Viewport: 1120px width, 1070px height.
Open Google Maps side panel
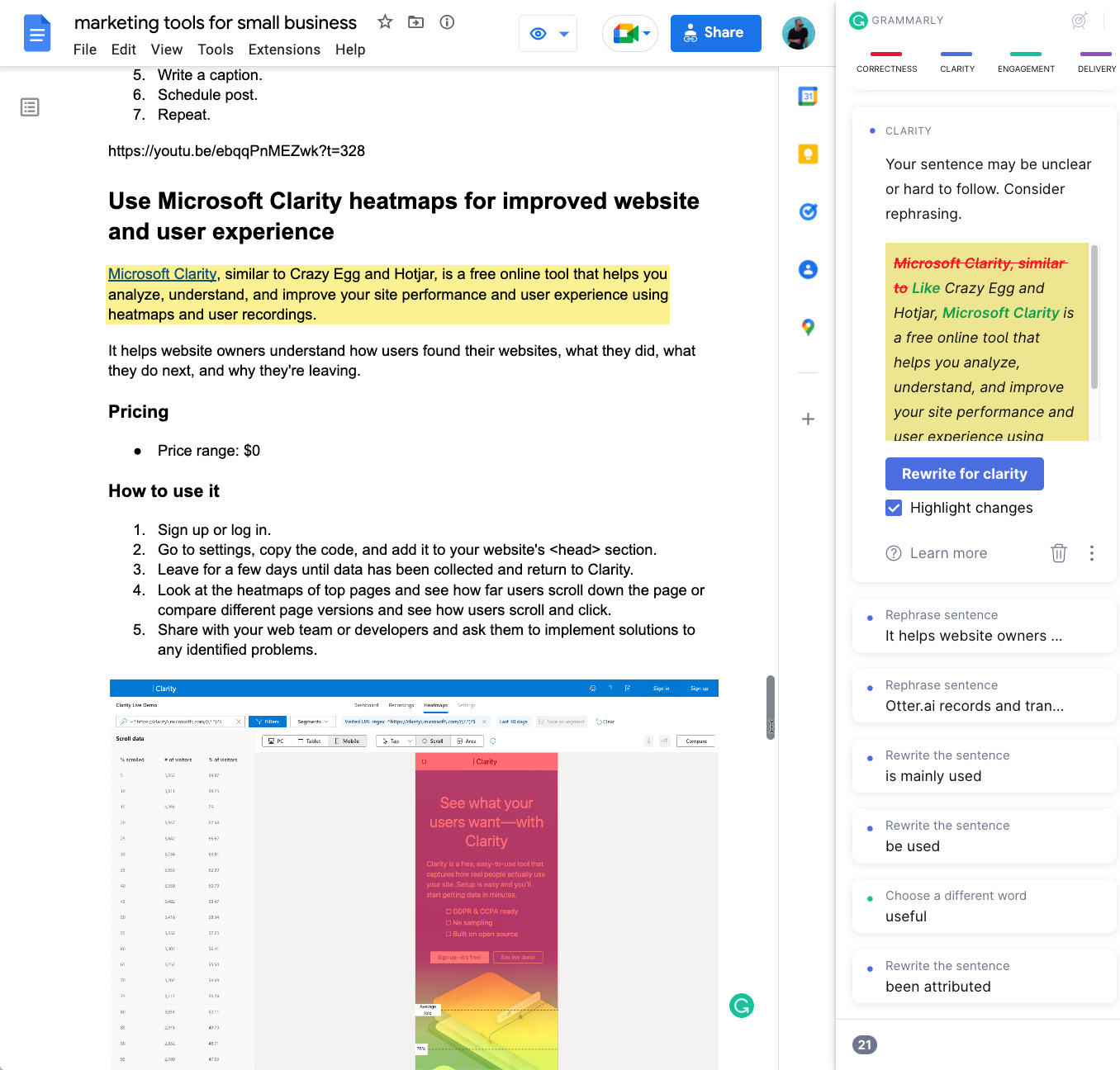click(x=807, y=327)
